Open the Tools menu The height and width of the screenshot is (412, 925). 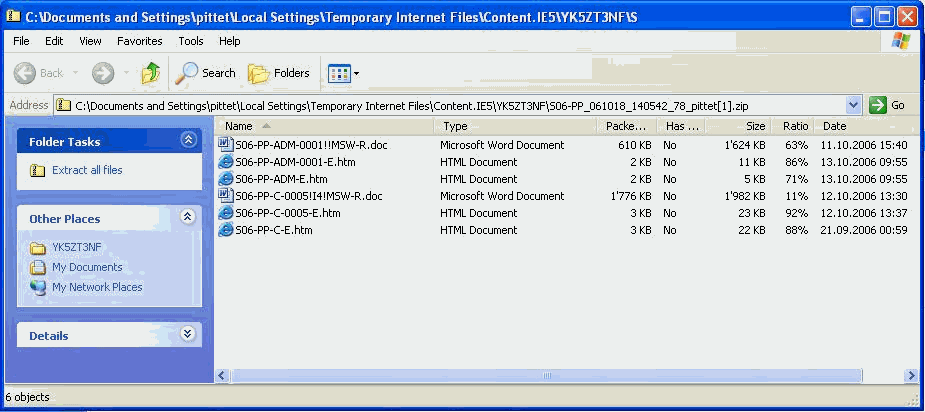click(191, 41)
